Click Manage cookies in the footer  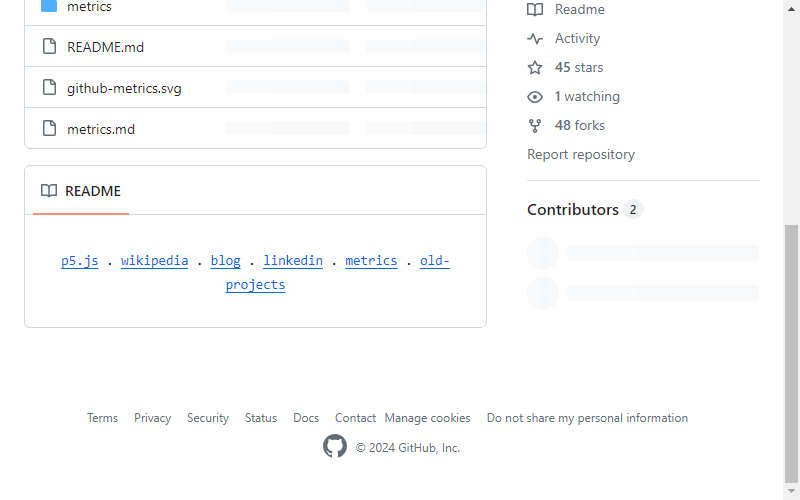428,418
